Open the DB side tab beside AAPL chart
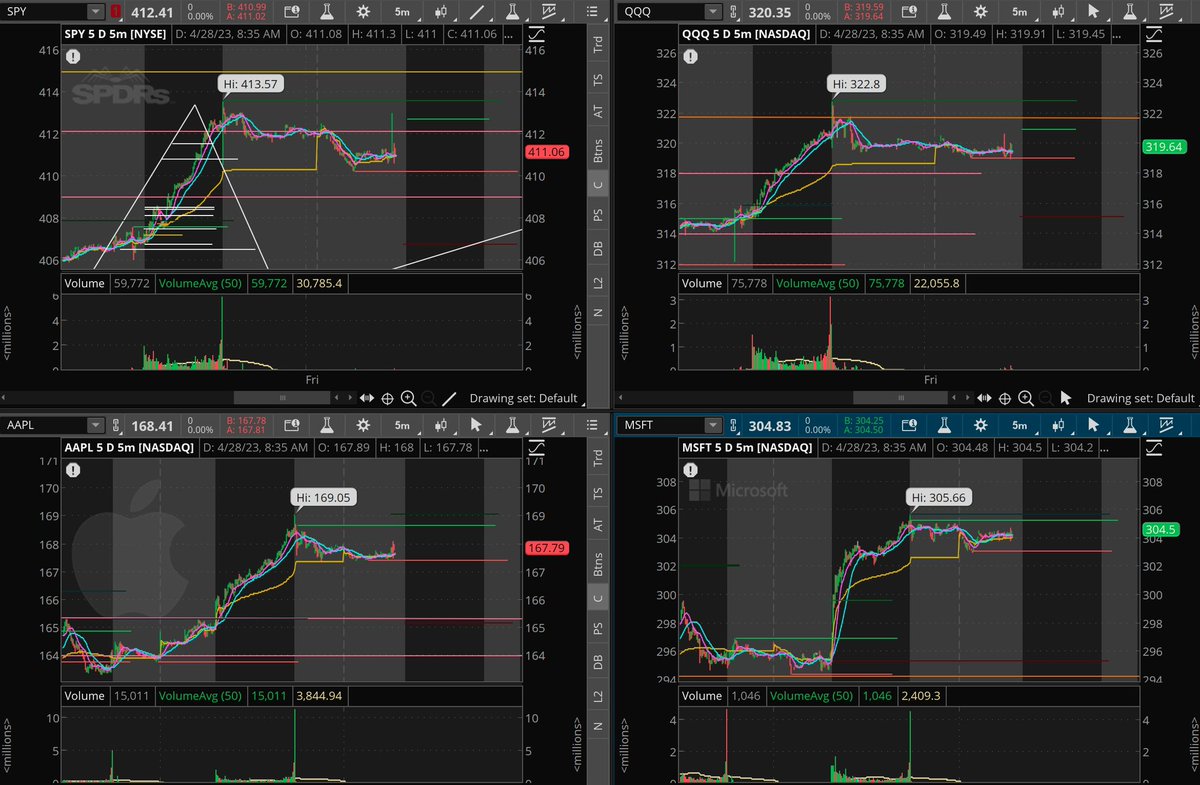Viewport: 1200px width, 785px height. (x=598, y=662)
